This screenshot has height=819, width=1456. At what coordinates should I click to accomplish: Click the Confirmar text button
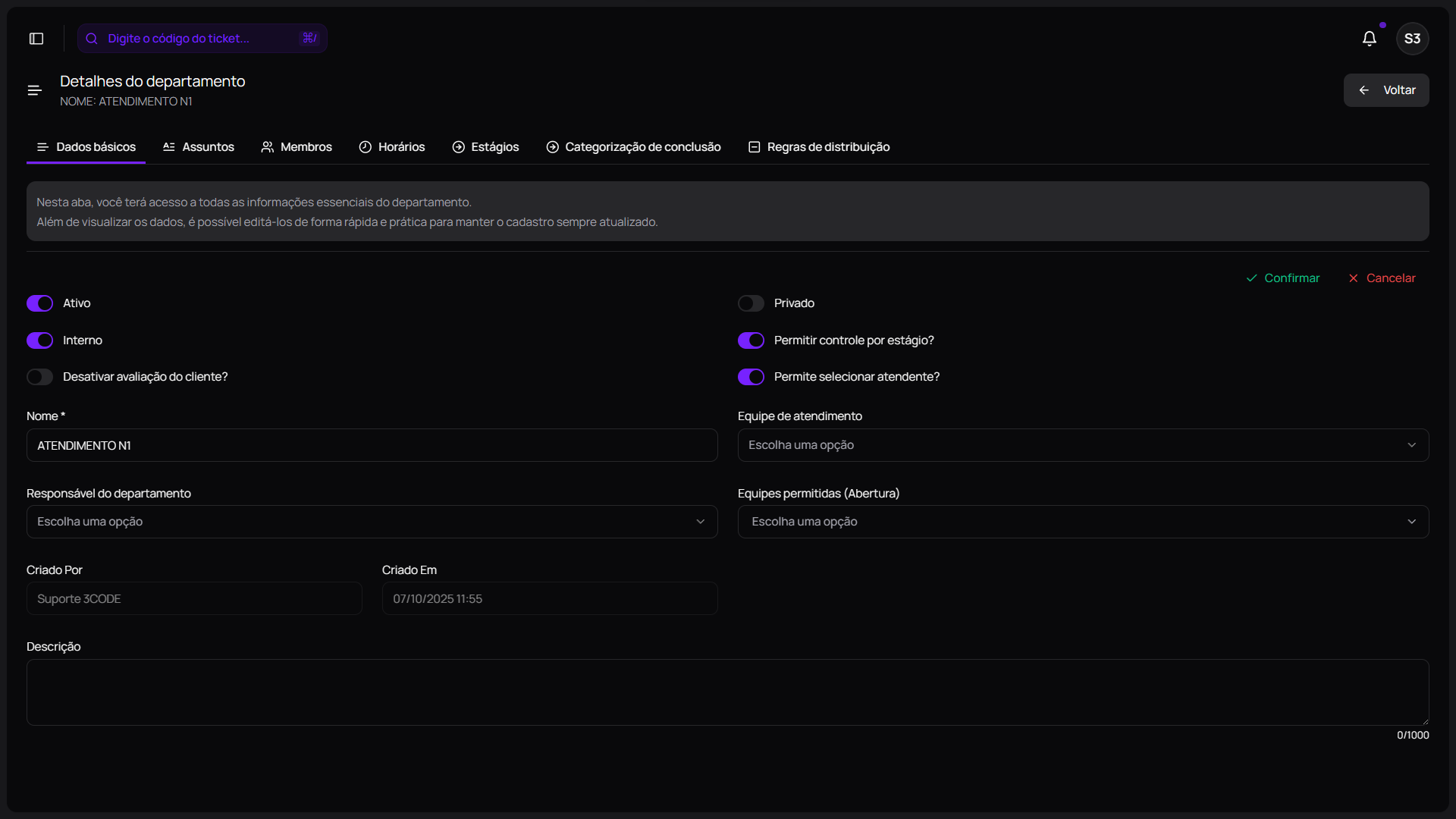coord(1291,278)
